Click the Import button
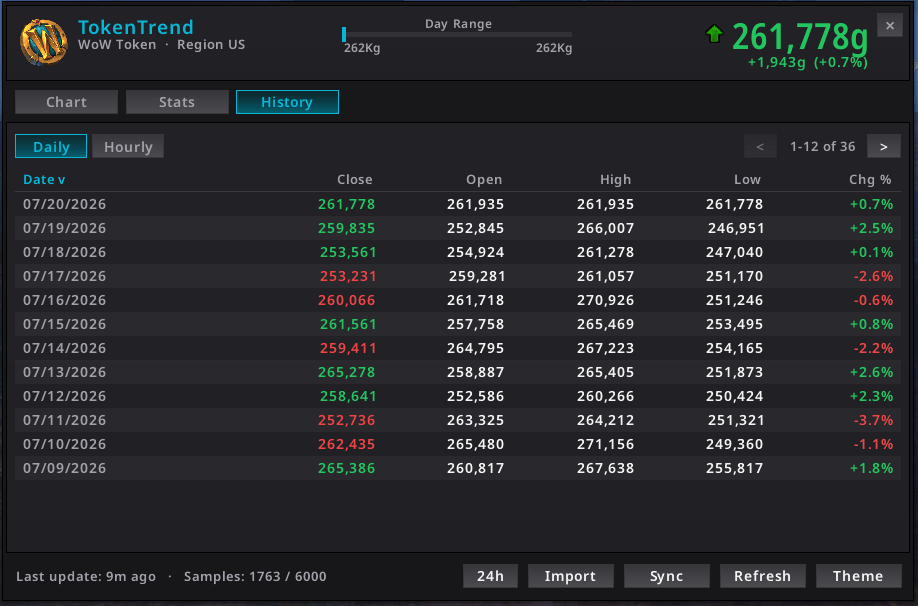 [571, 576]
